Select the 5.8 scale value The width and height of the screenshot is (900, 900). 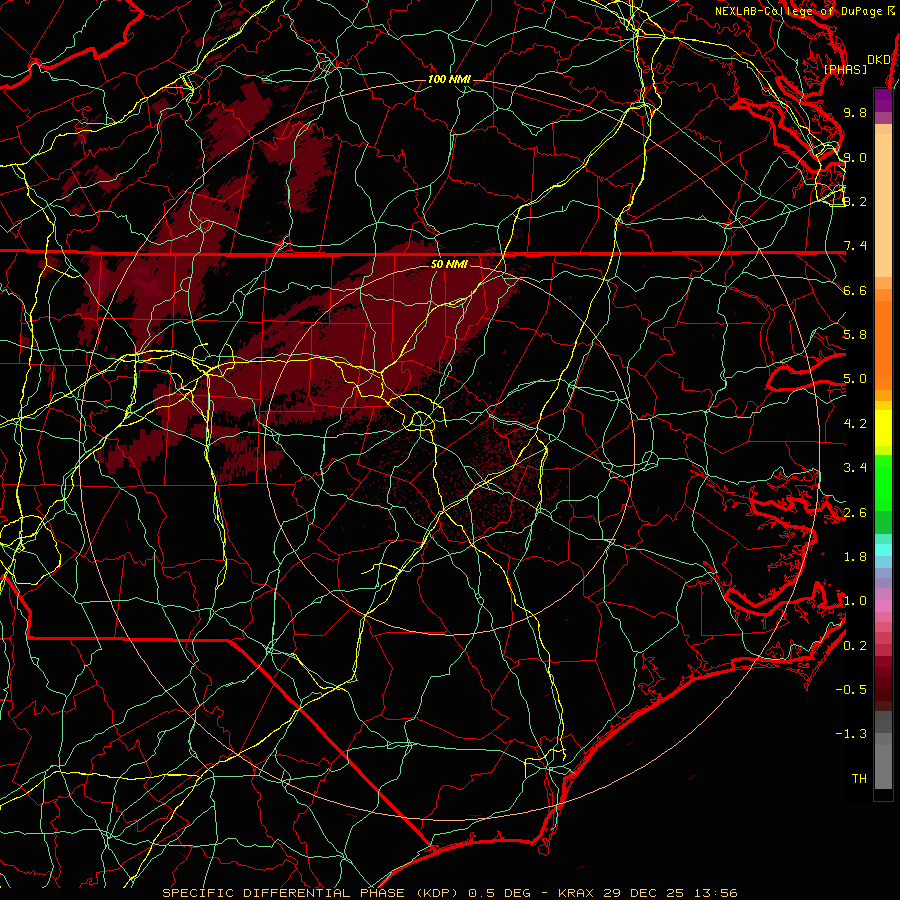(855, 335)
